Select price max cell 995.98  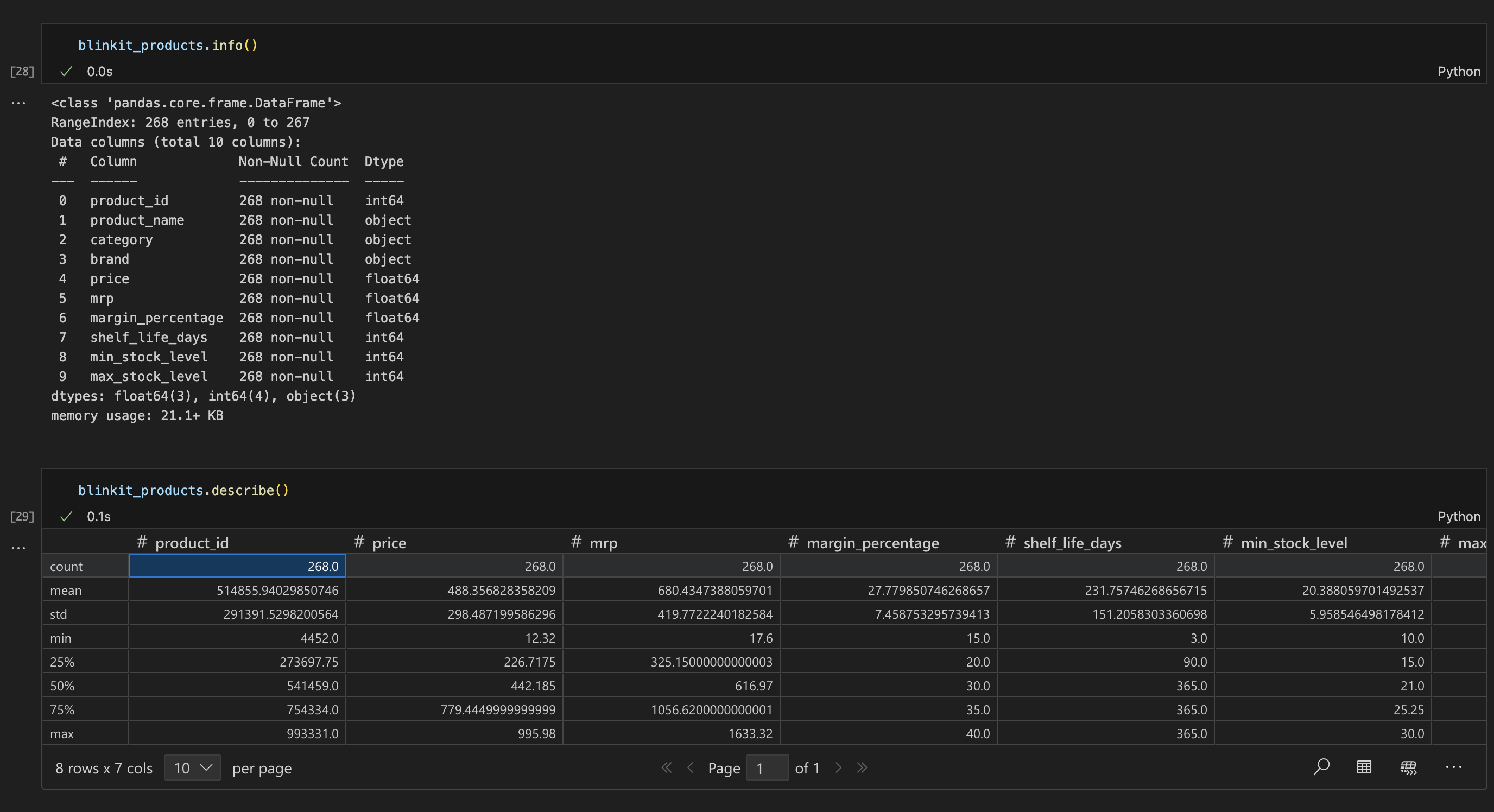454,733
